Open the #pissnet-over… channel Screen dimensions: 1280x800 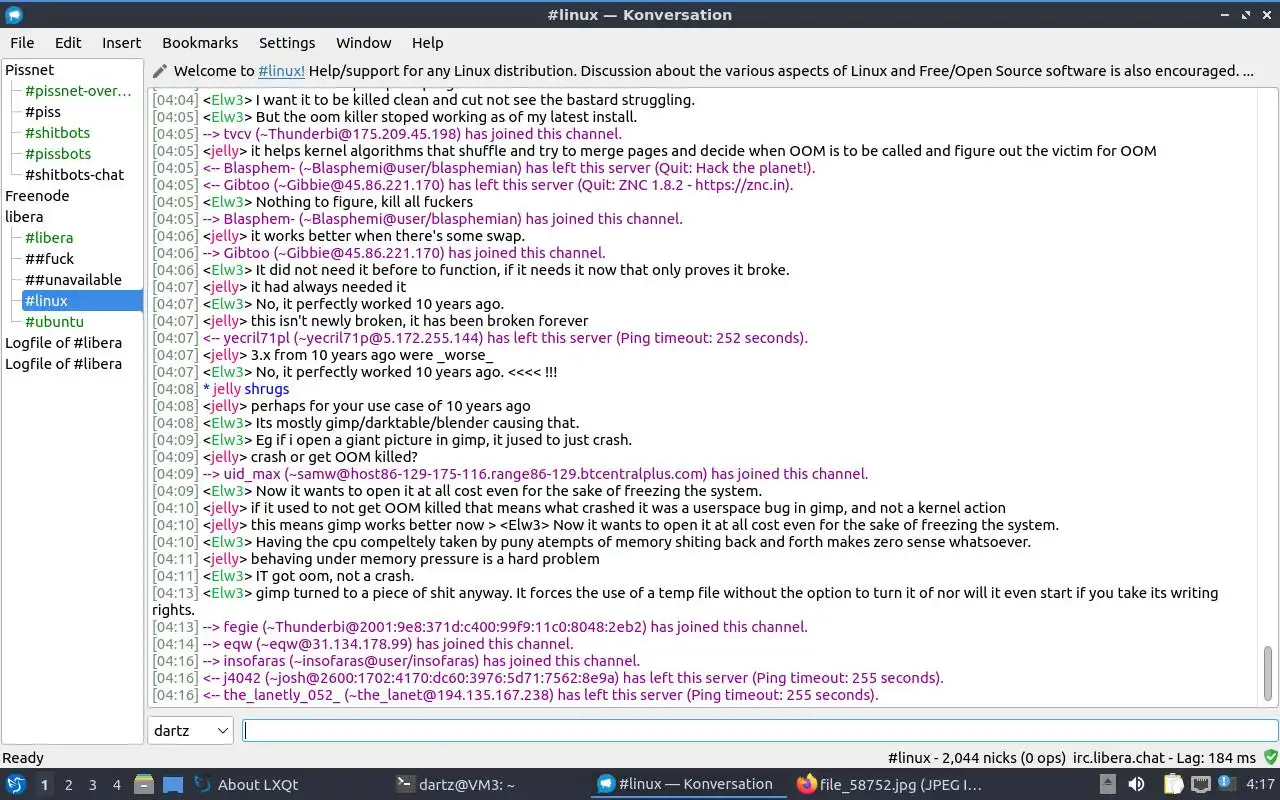(78, 91)
